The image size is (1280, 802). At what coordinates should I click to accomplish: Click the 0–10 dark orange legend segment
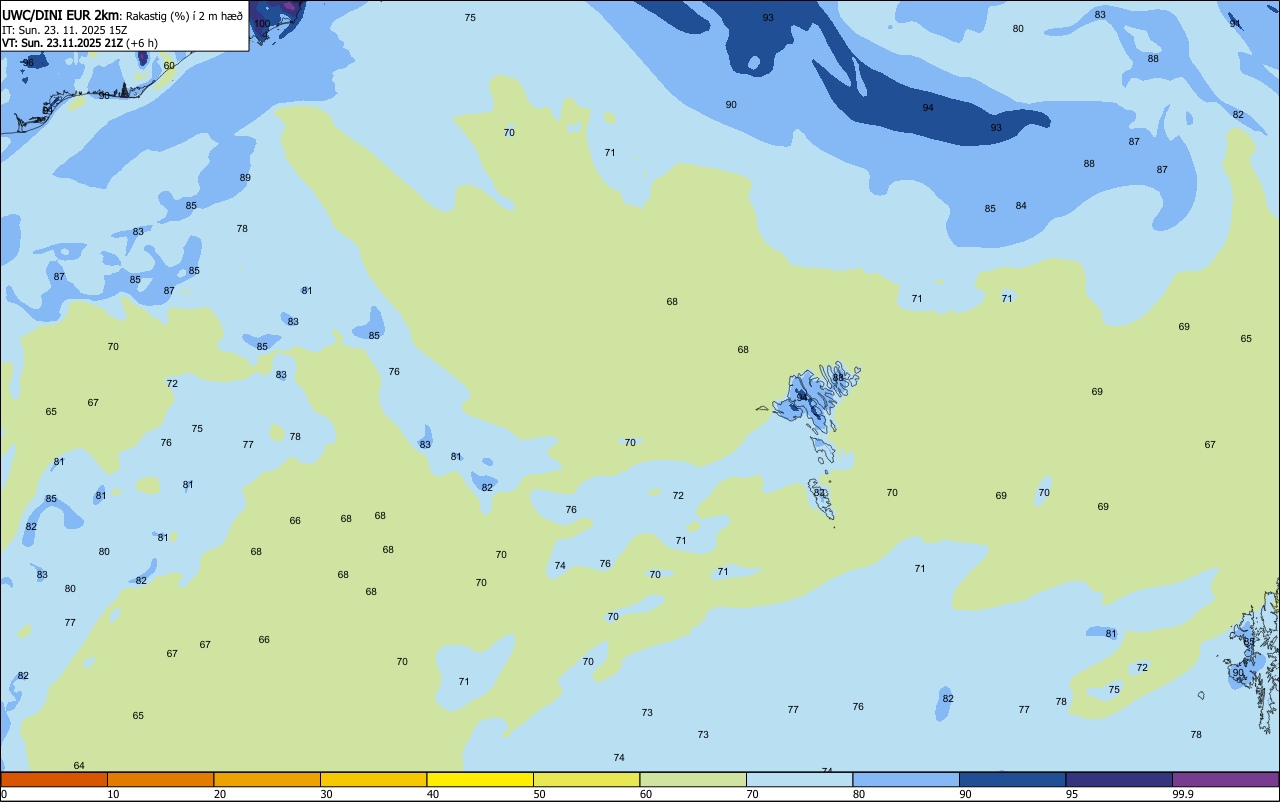[54, 779]
